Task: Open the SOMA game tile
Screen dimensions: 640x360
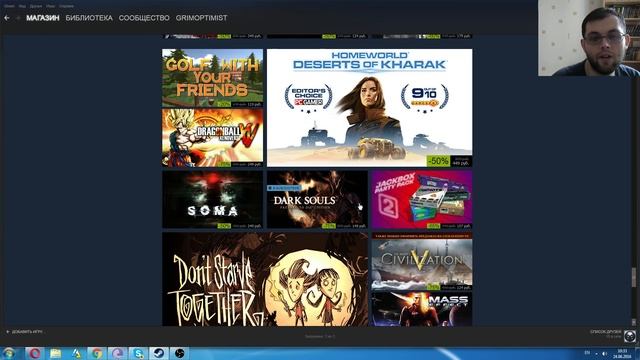Action: [212, 200]
